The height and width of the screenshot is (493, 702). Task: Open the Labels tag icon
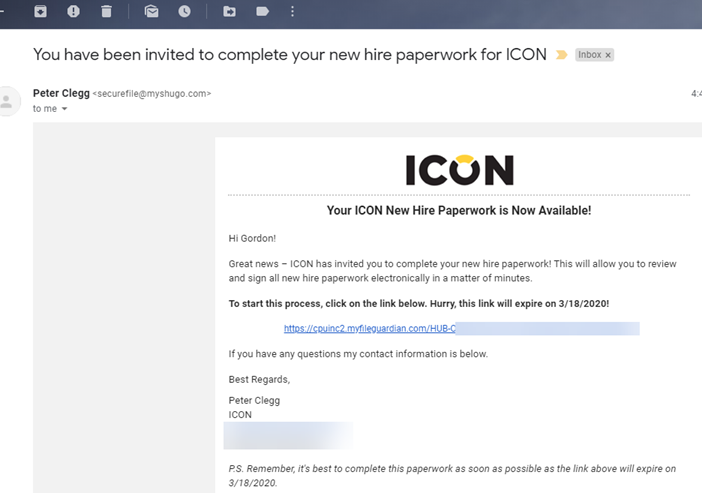pos(262,11)
